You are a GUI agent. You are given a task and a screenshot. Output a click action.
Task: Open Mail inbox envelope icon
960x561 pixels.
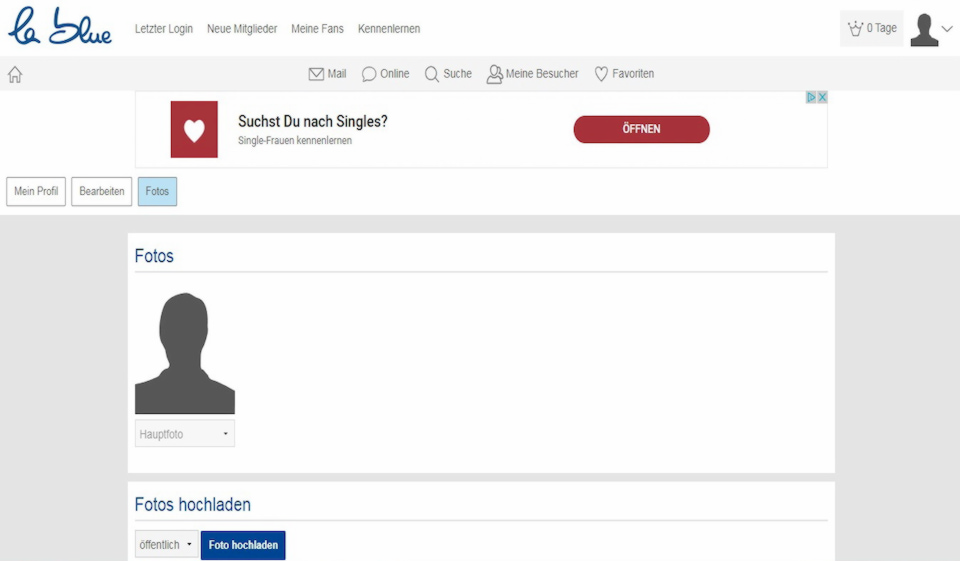(316, 74)
